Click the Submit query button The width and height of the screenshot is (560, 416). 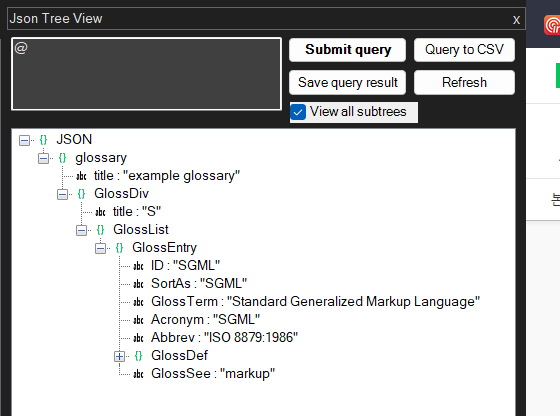coord(347,50)
